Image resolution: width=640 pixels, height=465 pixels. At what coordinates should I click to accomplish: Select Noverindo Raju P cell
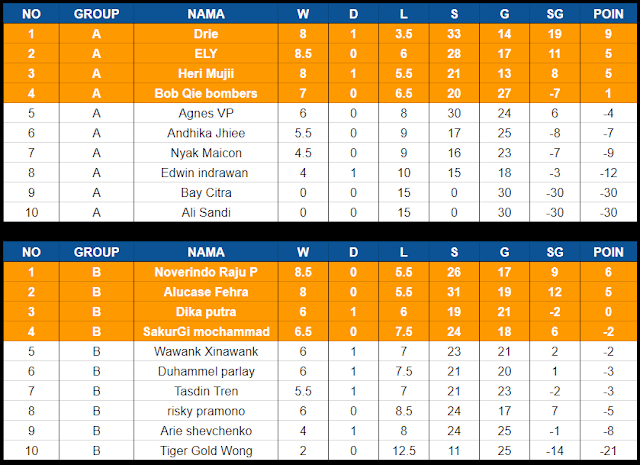click(206, 272)
